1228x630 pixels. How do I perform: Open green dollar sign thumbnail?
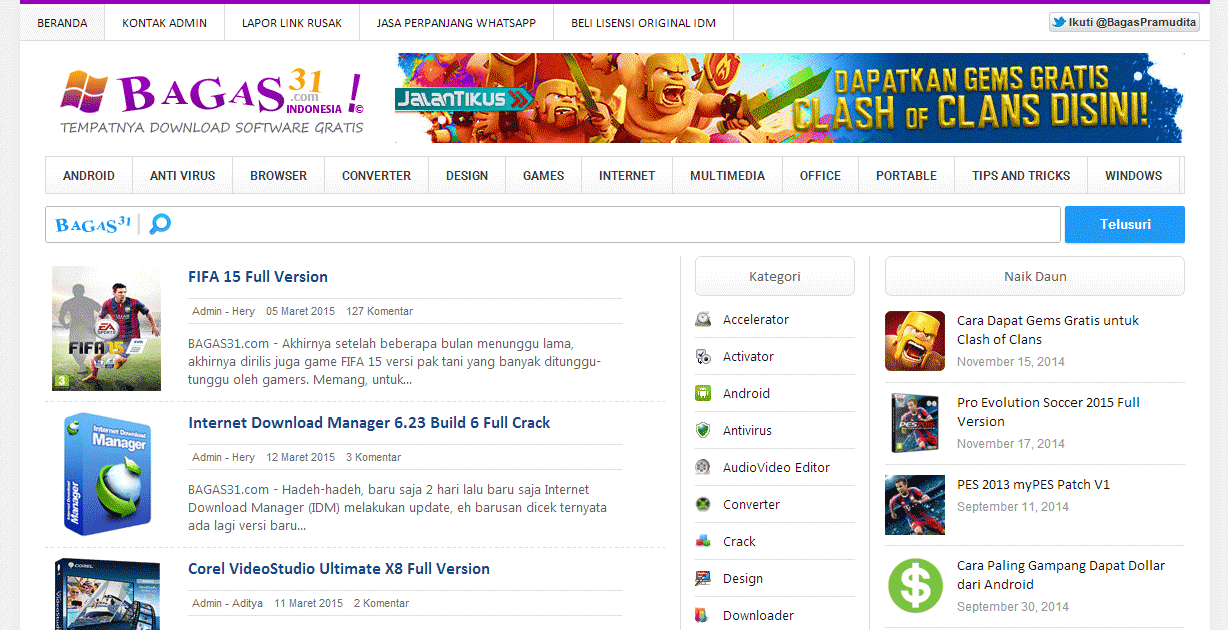(915, 586)
